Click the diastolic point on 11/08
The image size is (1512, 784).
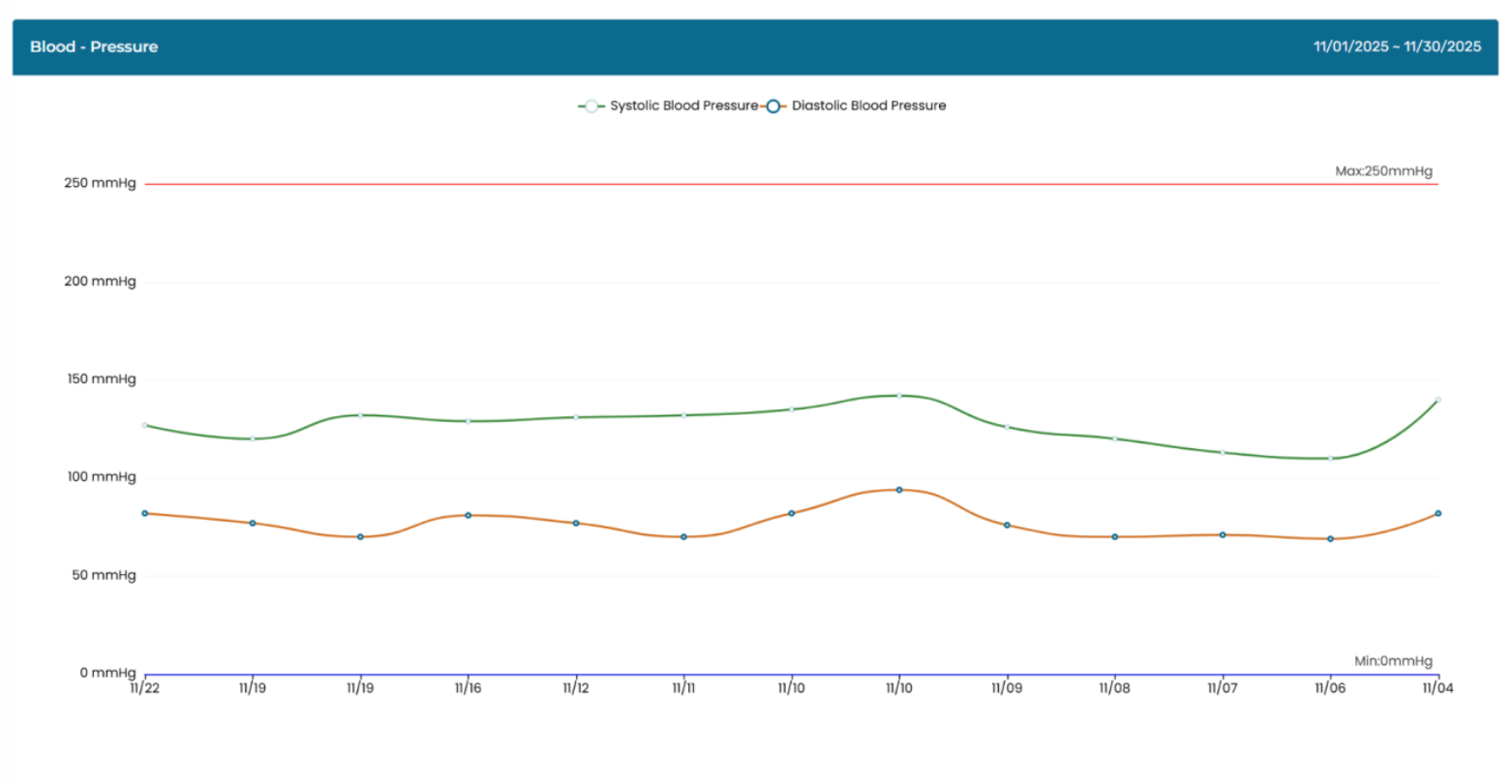coord(1115,536)
